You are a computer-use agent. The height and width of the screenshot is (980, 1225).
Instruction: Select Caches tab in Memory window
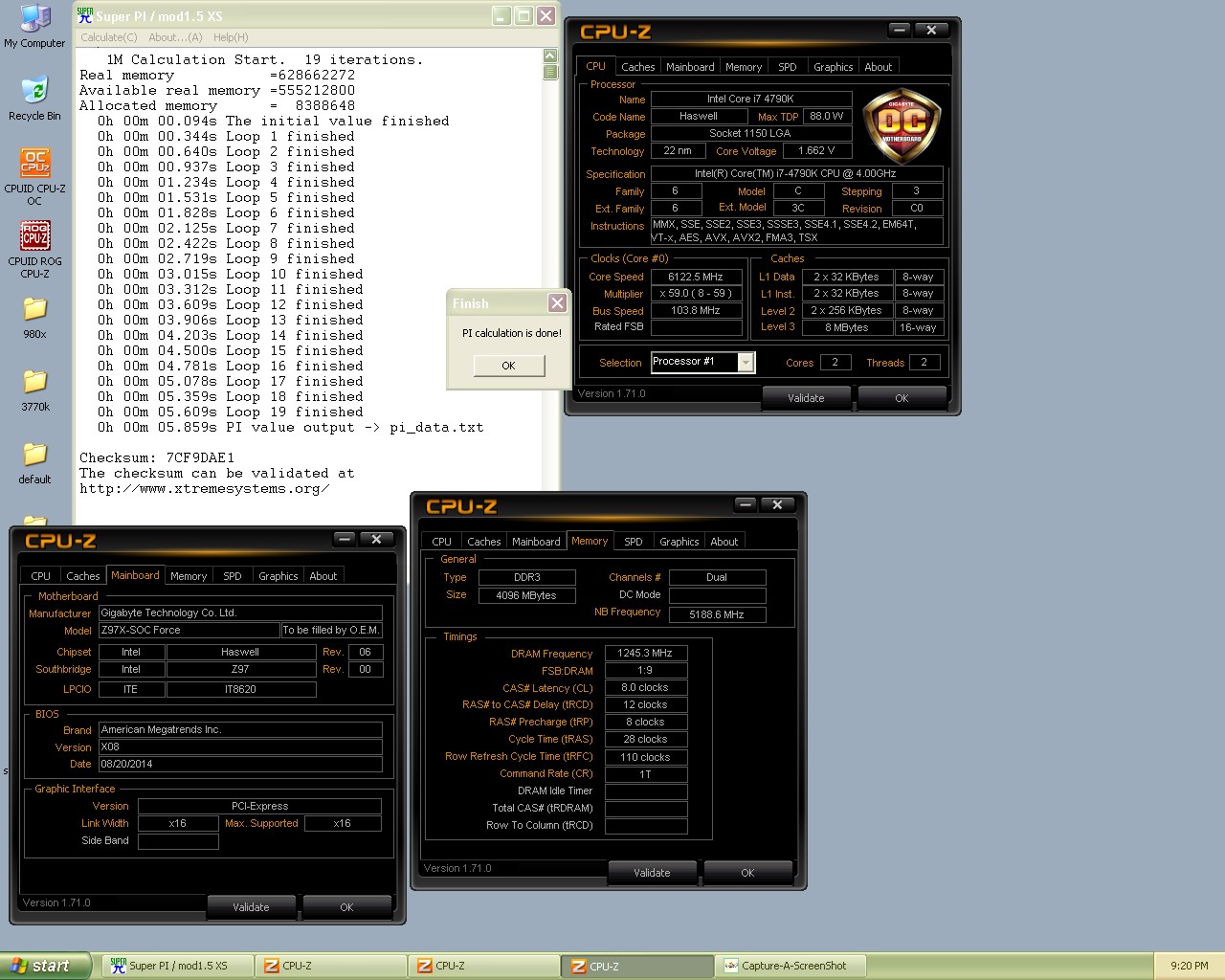click(483, 542)
